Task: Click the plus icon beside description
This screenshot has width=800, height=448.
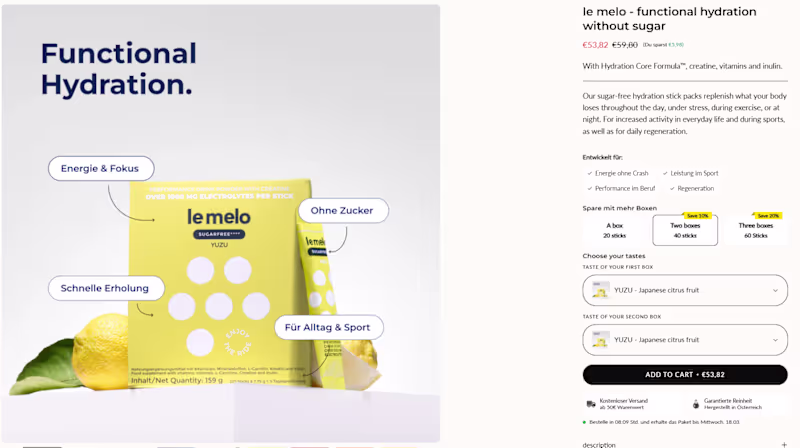Action: point(784,444)
